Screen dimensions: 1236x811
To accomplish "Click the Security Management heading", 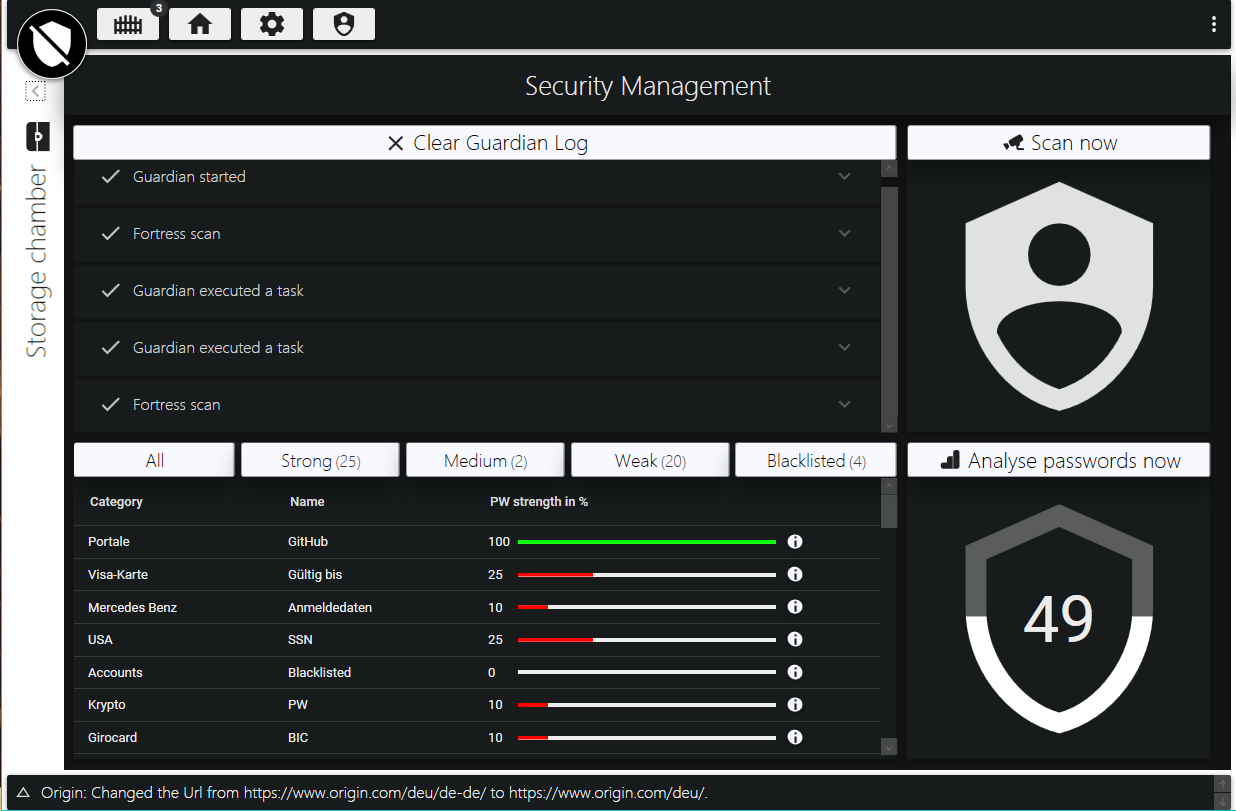I will pos(648,86).
